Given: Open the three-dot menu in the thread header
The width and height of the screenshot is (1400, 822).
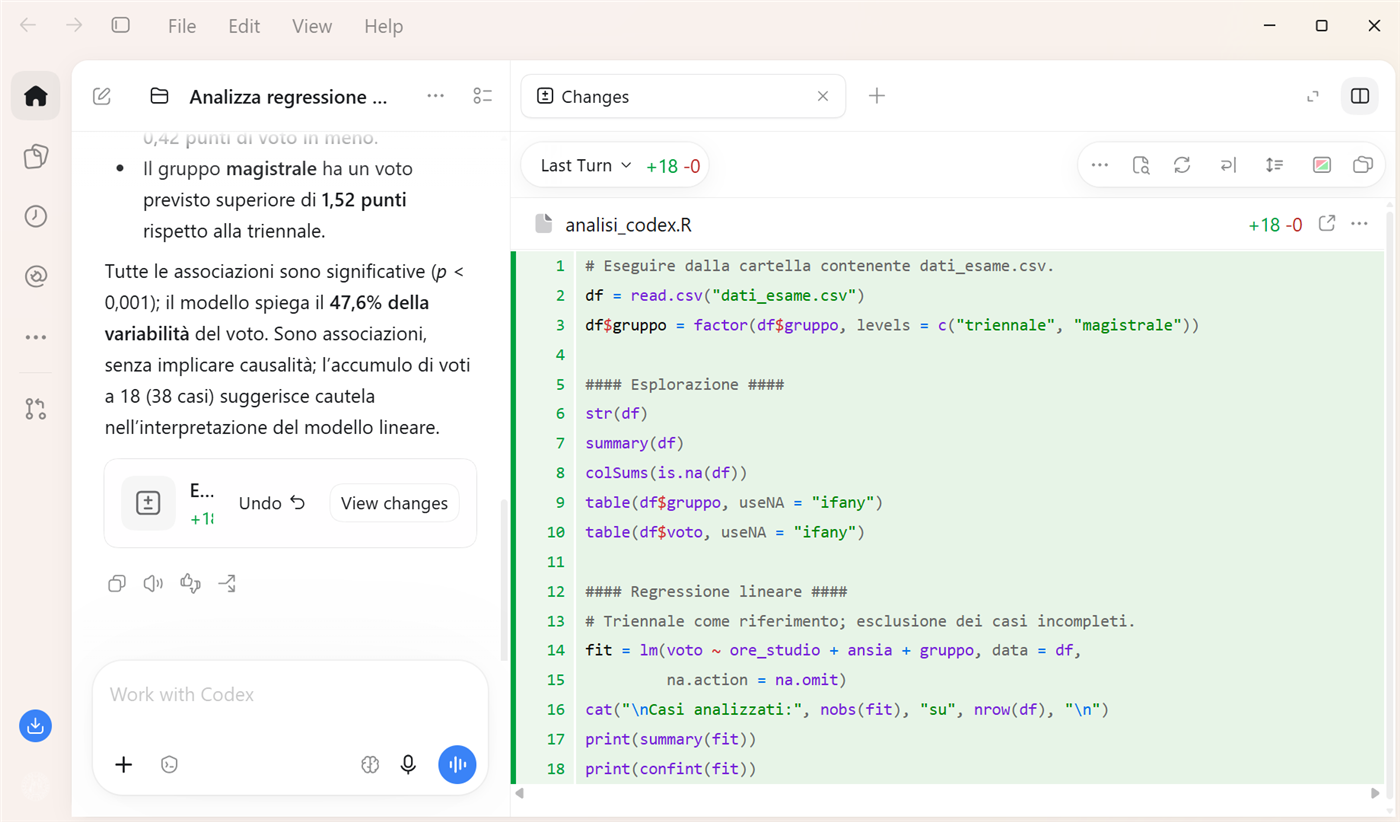Looking at the screenshot, I should [x=436, y=96].
